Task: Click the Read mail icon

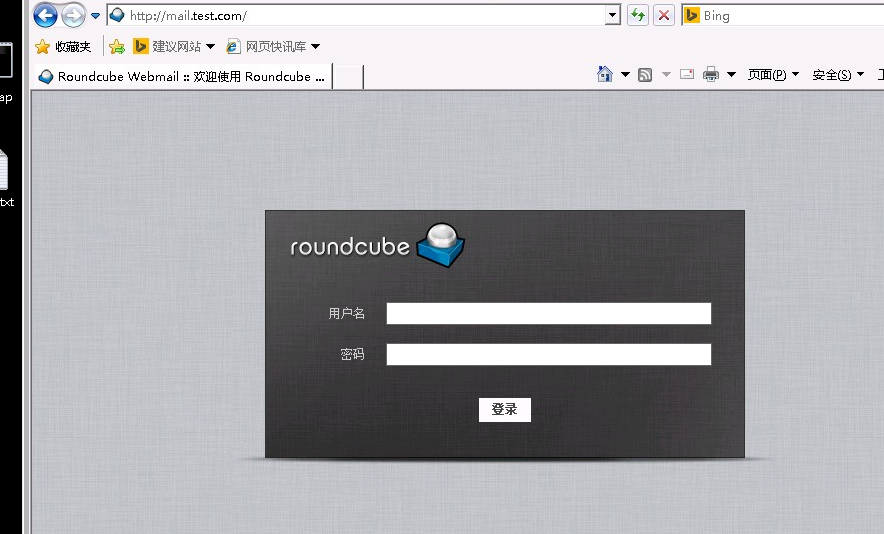Action: click(687, 74)
